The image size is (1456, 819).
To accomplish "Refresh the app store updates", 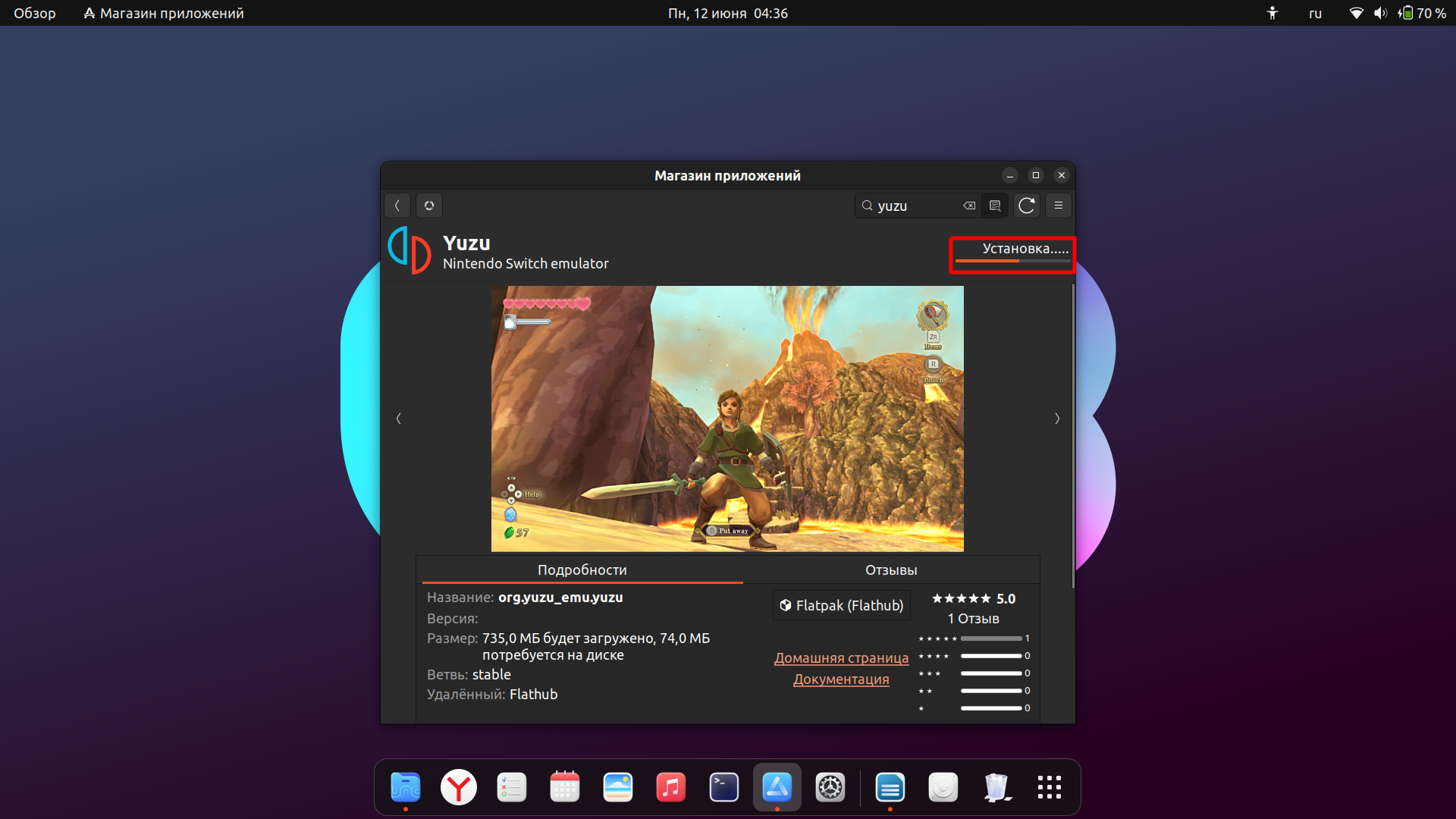I will (1027, 206).
